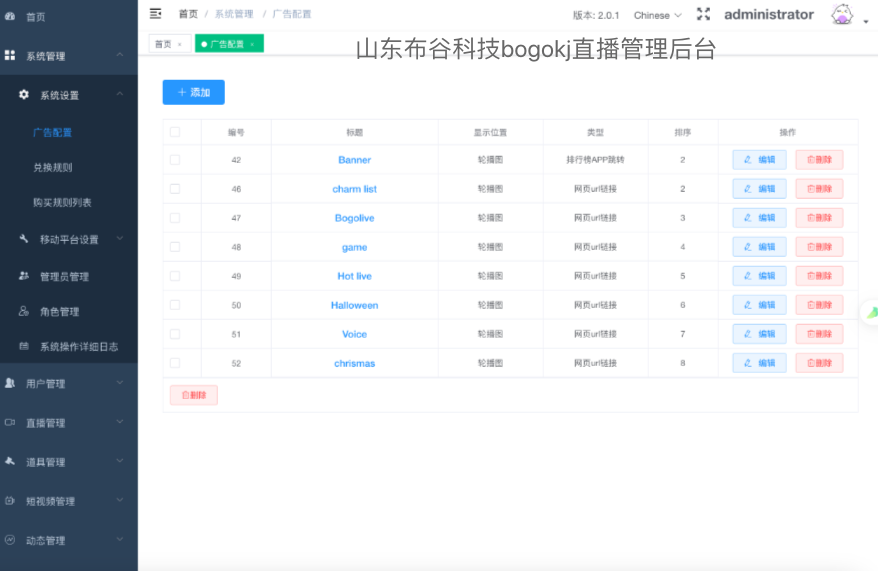
Task: Select the checkbox for the Banner row
Action: [x=175, y=160]
